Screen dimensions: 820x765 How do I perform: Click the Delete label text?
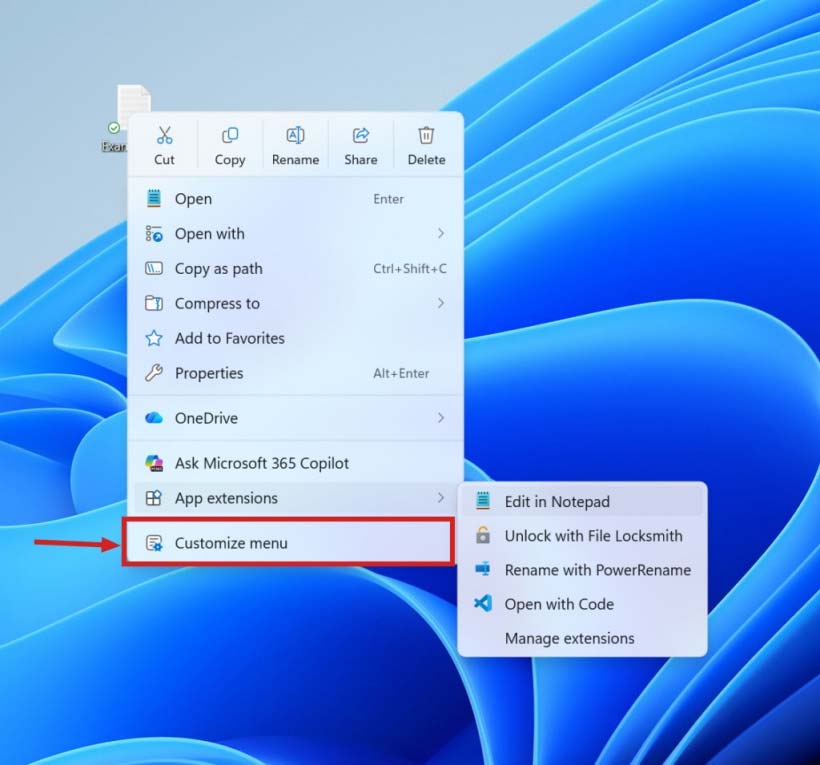coord(426,159)
